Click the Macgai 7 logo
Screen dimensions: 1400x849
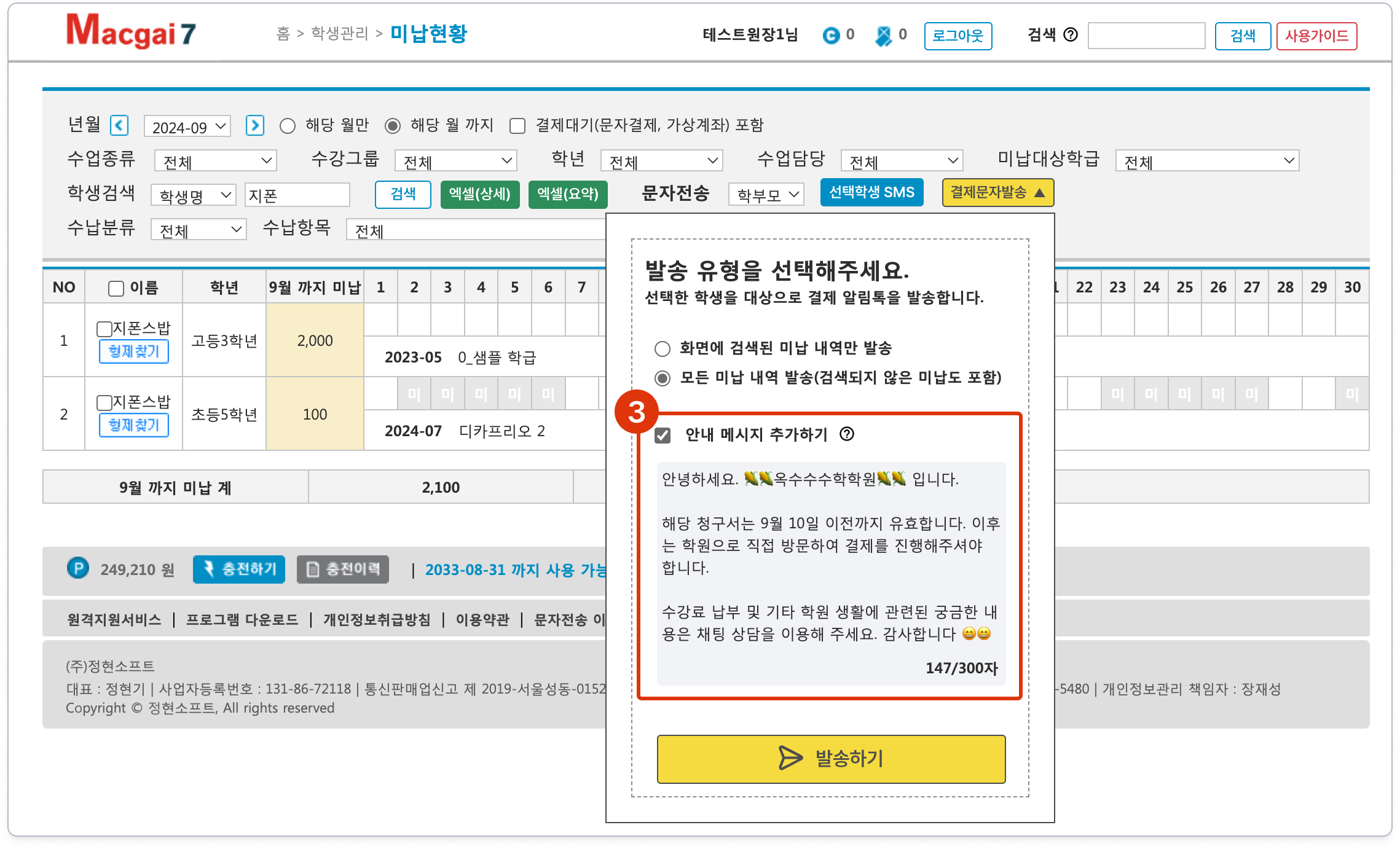point(131,32)
